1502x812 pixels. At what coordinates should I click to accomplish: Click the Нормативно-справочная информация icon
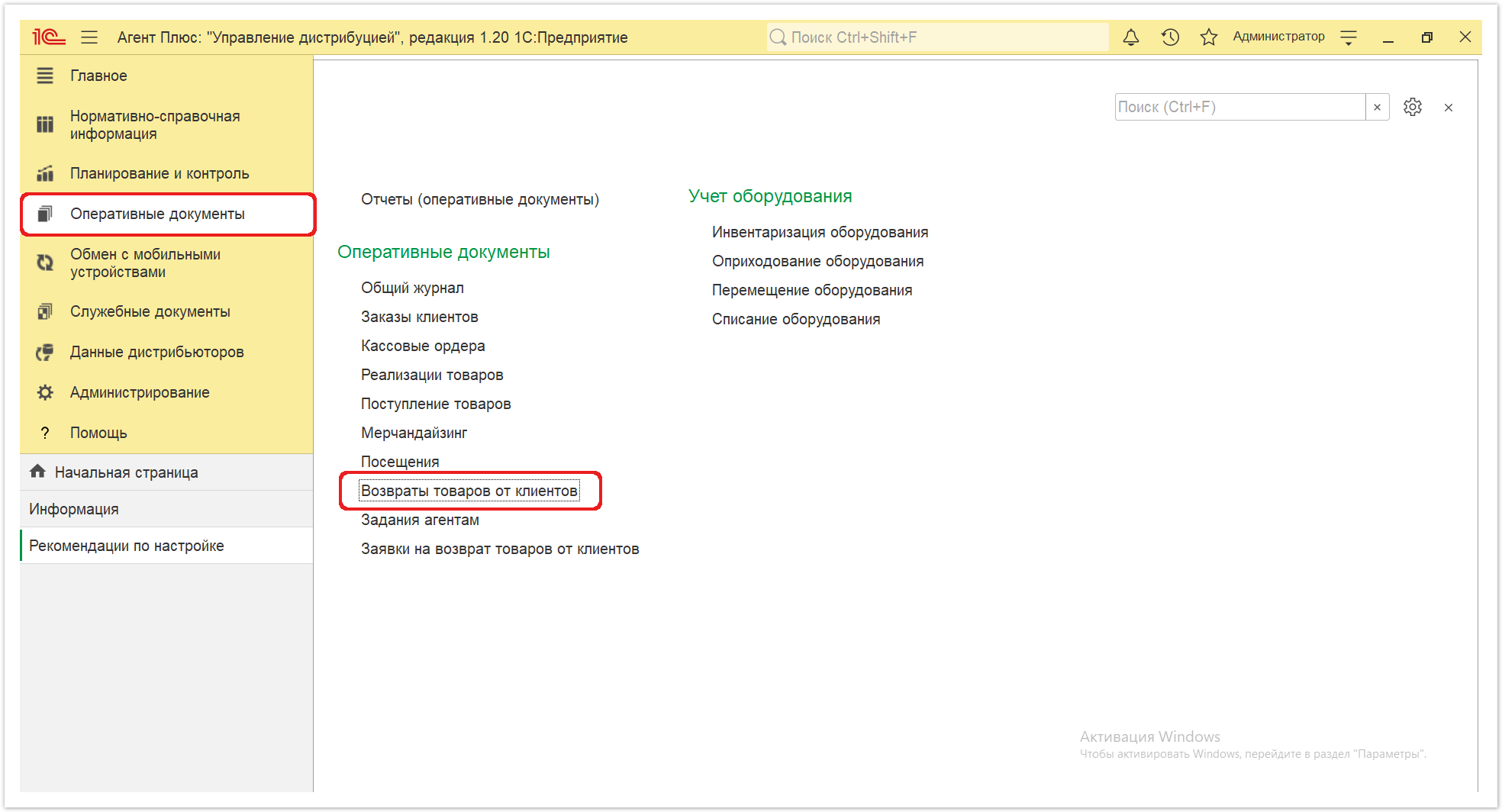click(x=45, y=124)
